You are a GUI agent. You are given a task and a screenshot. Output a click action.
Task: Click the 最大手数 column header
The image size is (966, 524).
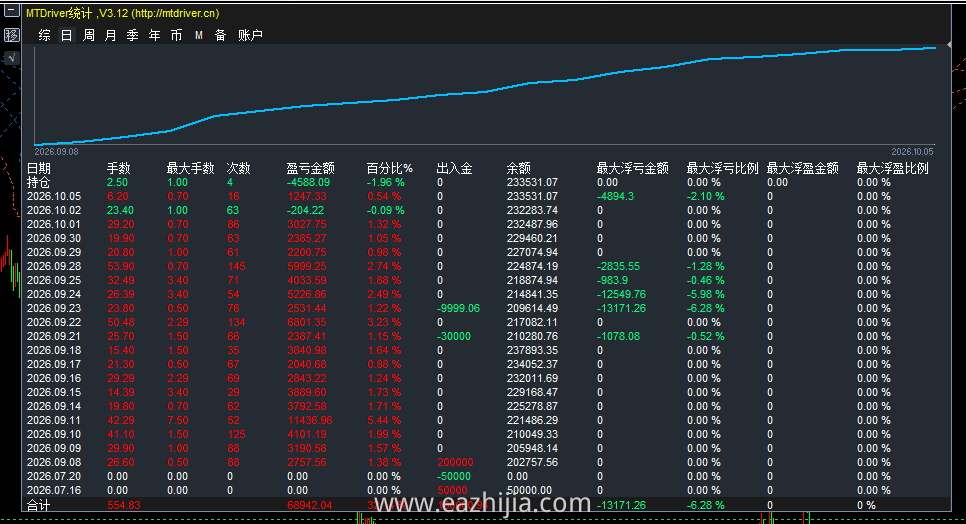pyautogui.click(x=190, y=168)
